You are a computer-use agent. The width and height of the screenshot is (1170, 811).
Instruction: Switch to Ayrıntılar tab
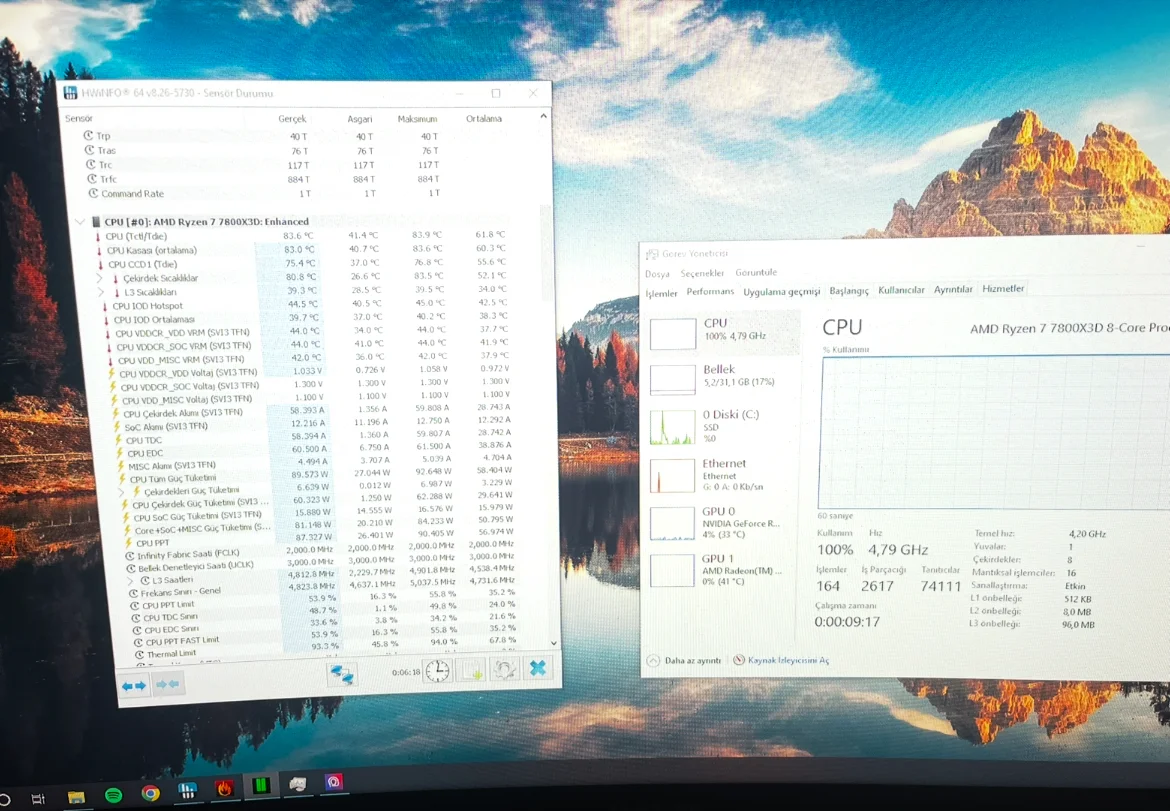point(953,289)
